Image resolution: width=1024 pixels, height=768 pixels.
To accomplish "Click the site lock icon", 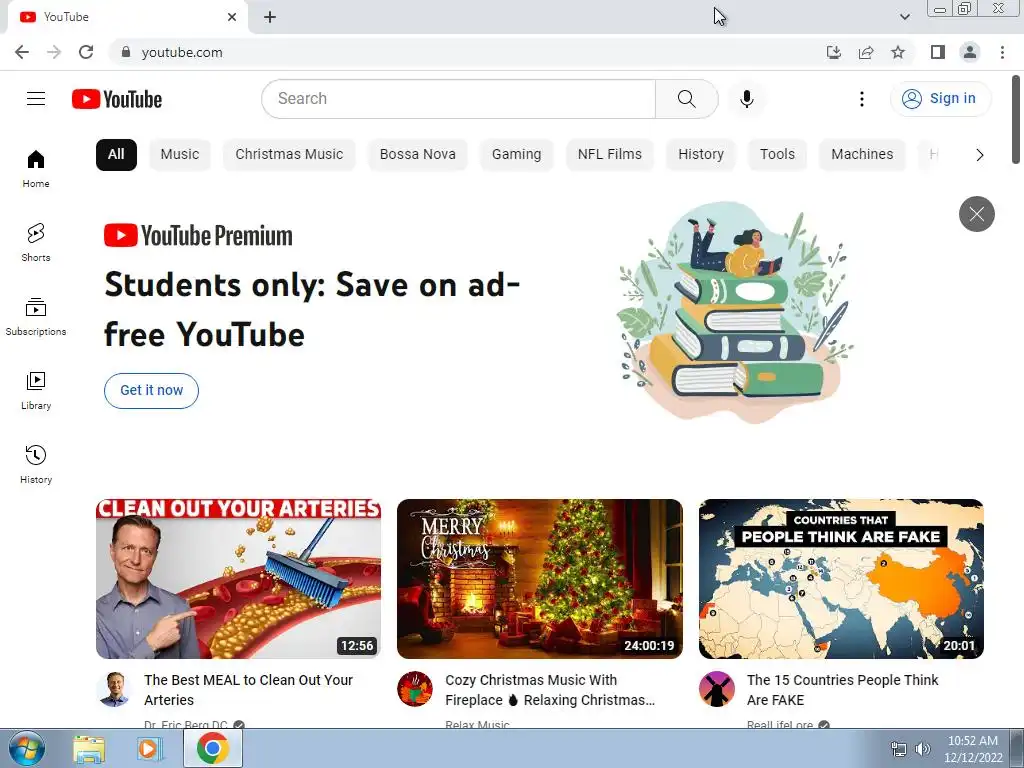I will [126, 52].
